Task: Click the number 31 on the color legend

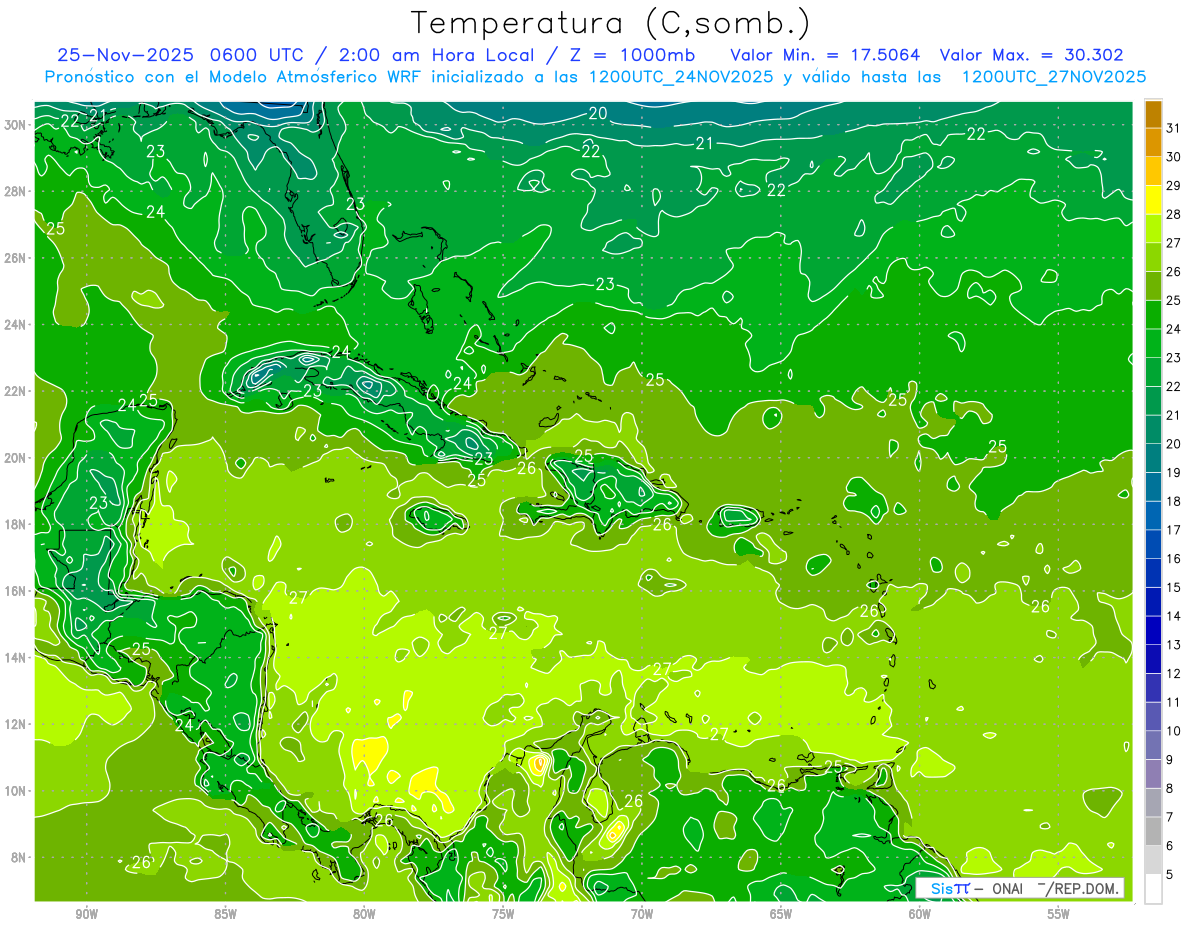Action: pyautogui.click(x=1174, y=127)
